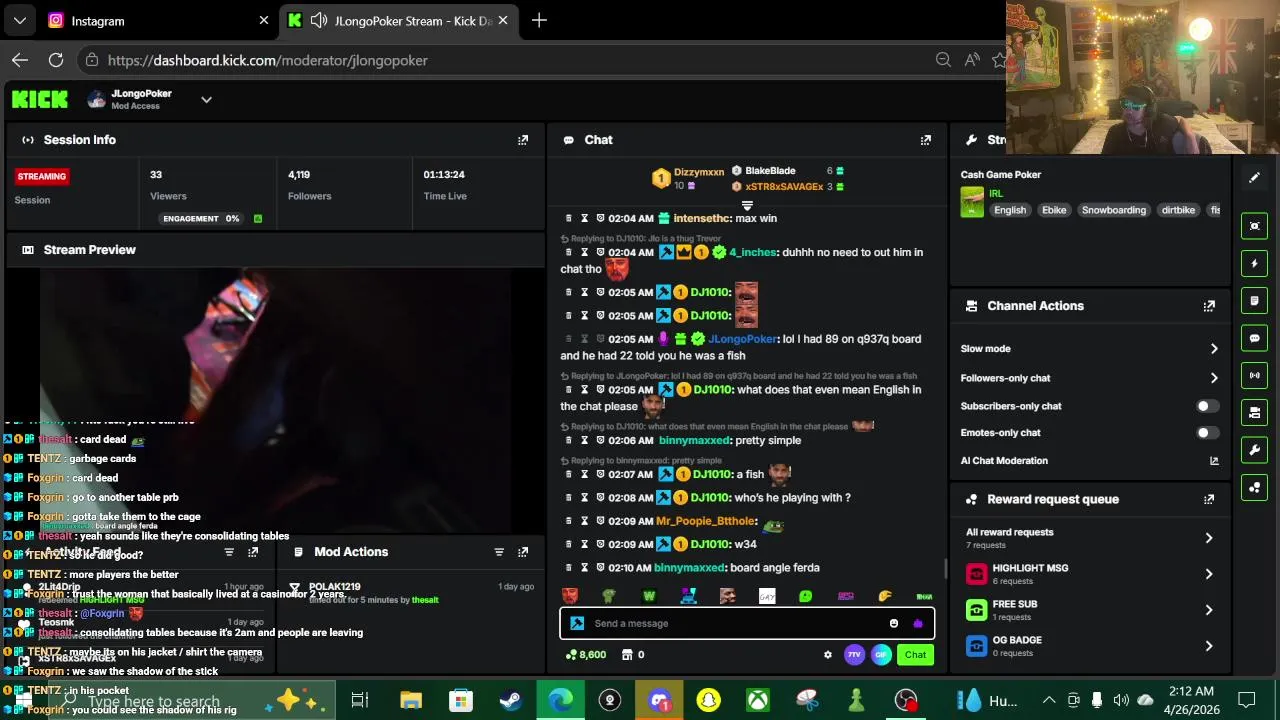The width and height of the screenshot is (1280, 720).
Task: Open File Explorer from the taskbar
Action: pyautogui.click(x=411, y=700)
